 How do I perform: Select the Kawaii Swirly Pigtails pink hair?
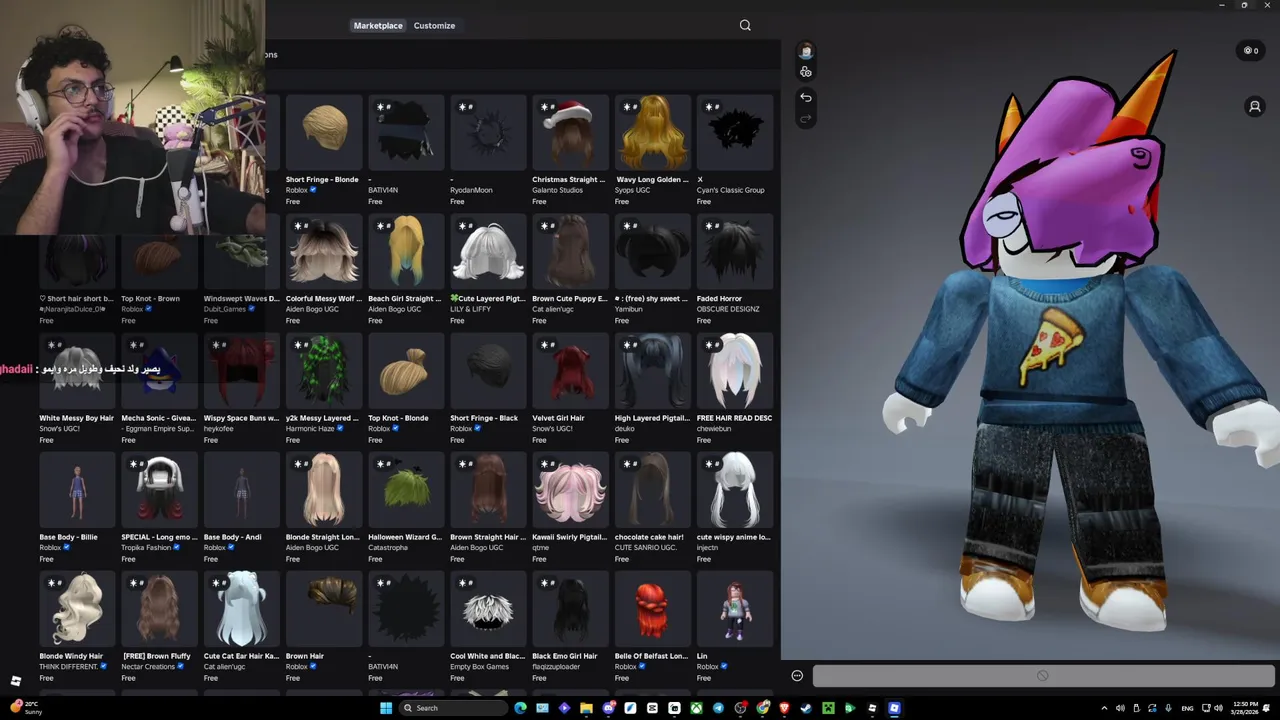pos(570,490)
